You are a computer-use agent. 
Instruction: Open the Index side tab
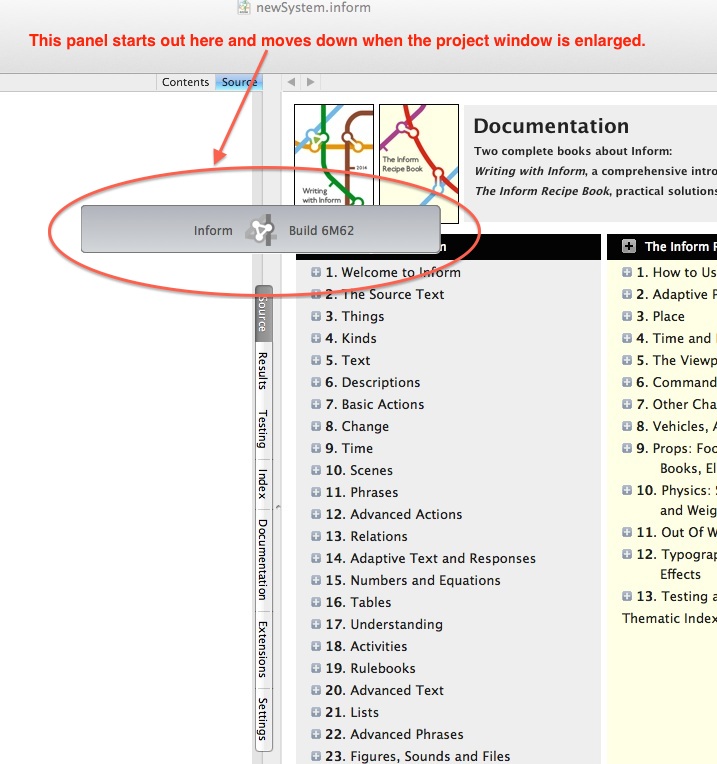tap(263, 483)
